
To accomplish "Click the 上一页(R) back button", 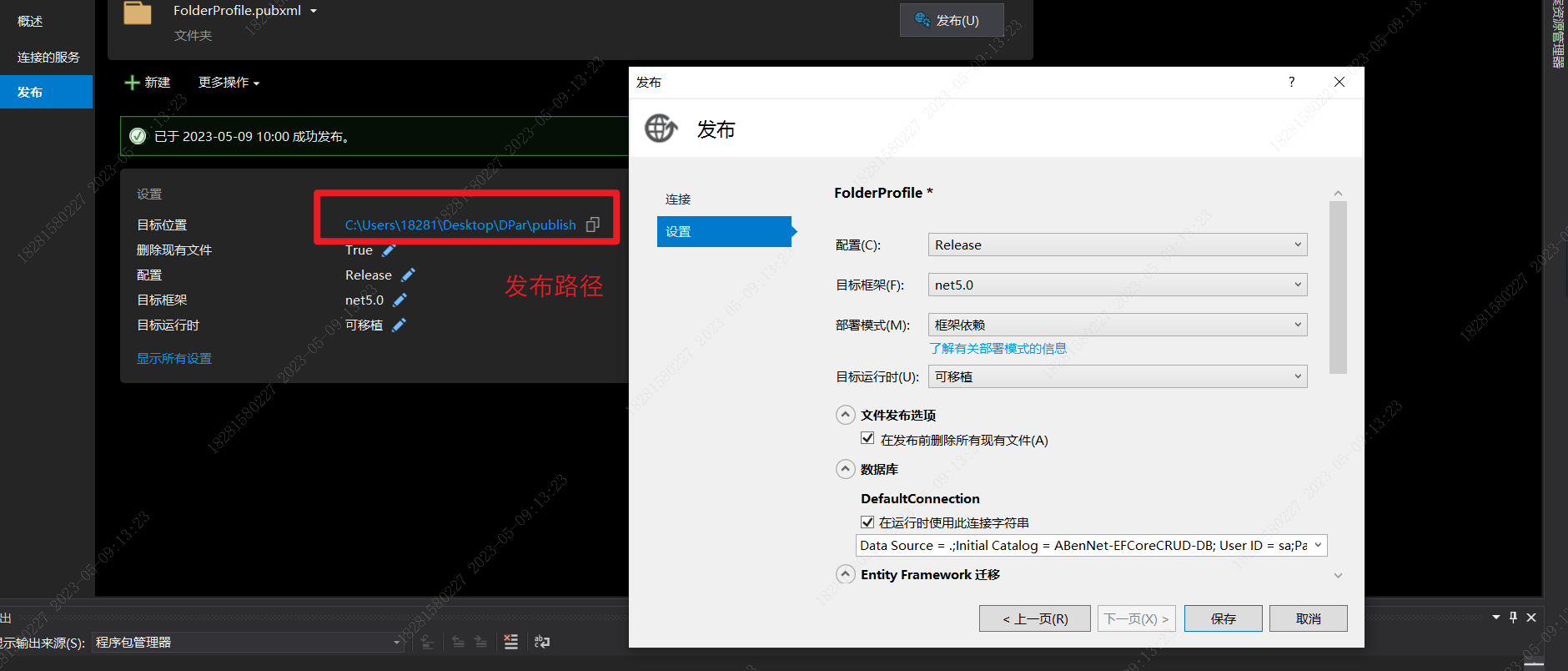I will tap(1035, 618).
